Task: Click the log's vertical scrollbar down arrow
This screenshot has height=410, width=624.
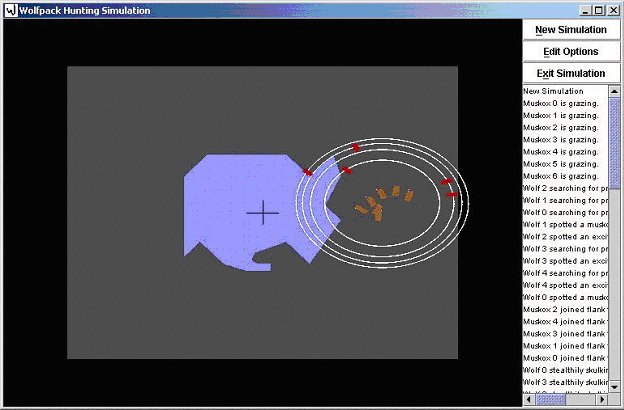Action: pyautogui.click(x=614, y=388)
